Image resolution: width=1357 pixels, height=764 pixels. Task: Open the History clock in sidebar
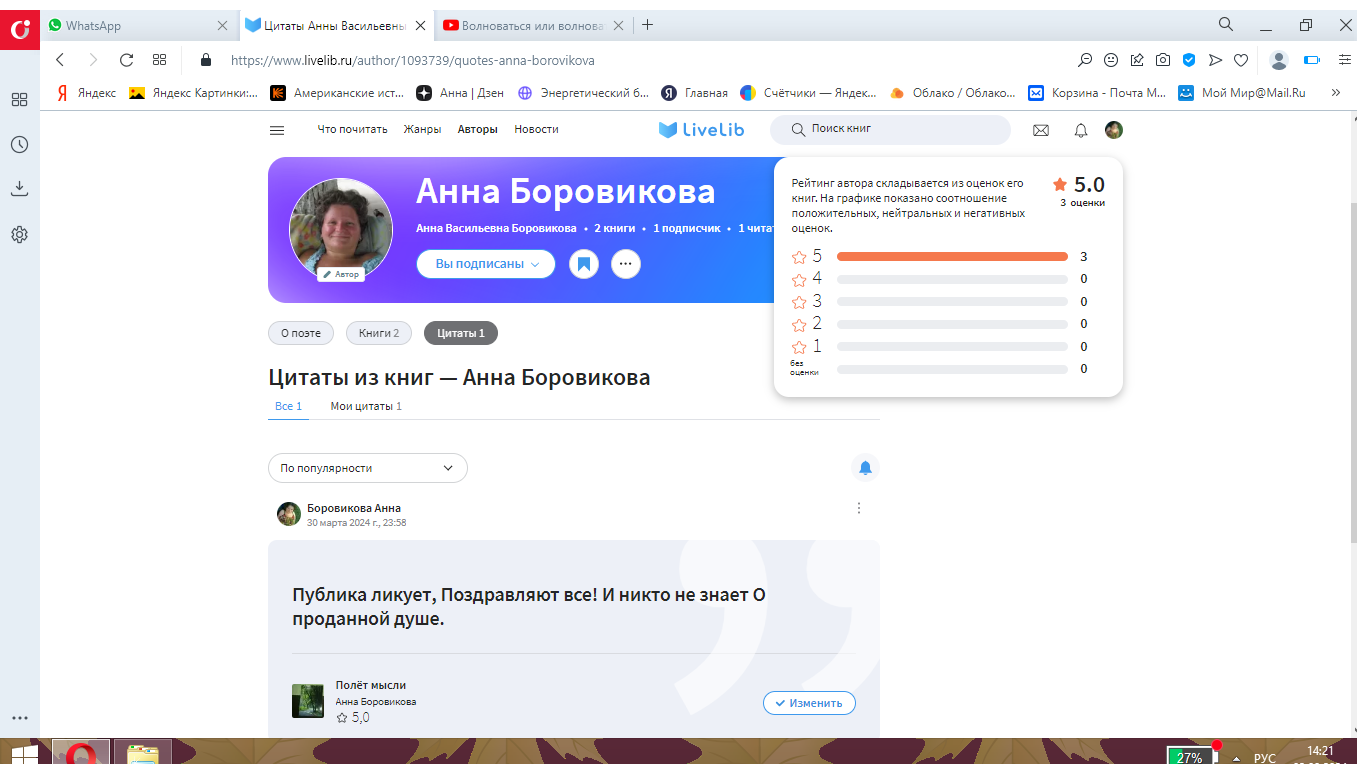(19, 145)
